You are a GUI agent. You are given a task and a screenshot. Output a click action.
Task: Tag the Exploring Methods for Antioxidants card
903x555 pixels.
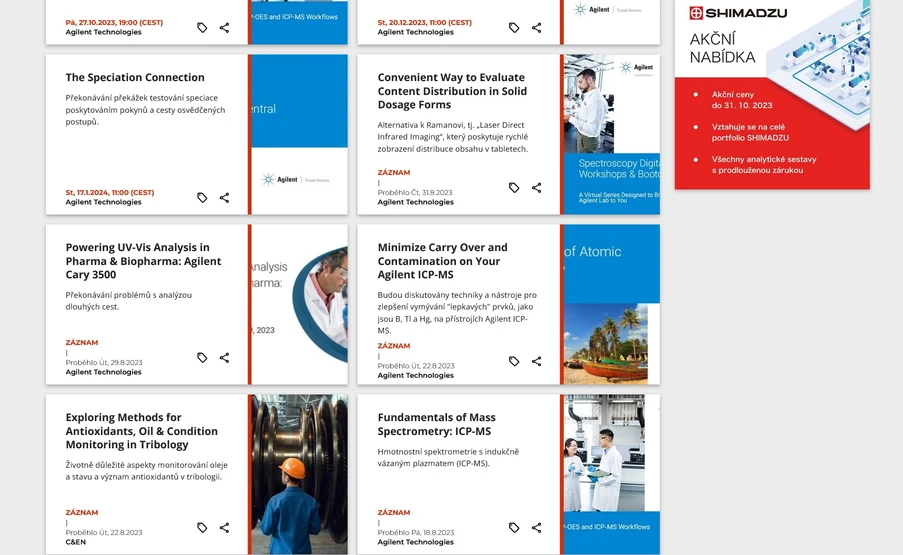[202, 527]
